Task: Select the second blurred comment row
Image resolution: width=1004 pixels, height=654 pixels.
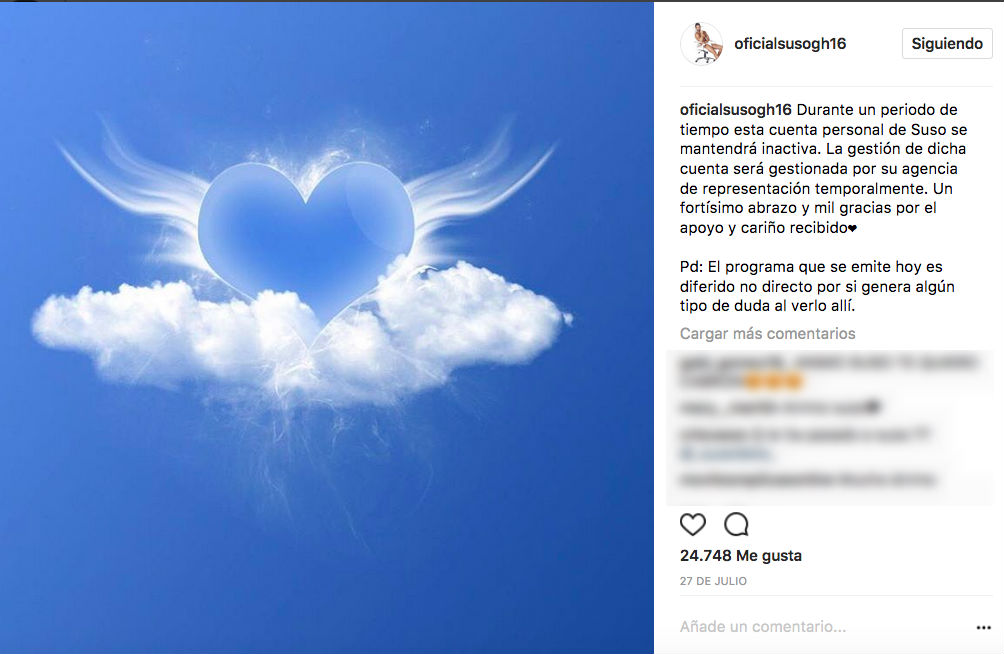Action: click(780, 407)
